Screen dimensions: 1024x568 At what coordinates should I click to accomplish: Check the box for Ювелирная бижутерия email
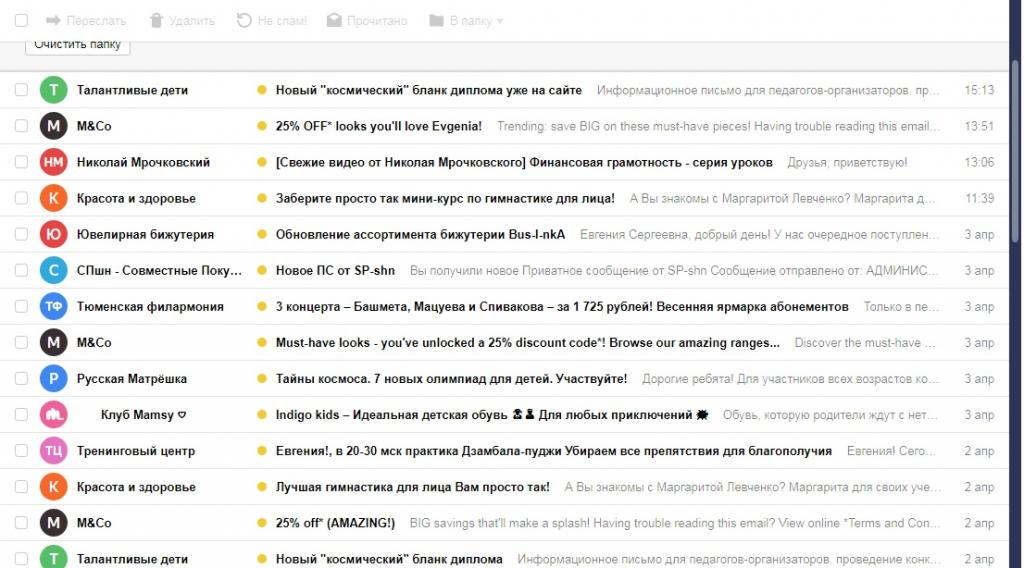[x=21, y=234]
